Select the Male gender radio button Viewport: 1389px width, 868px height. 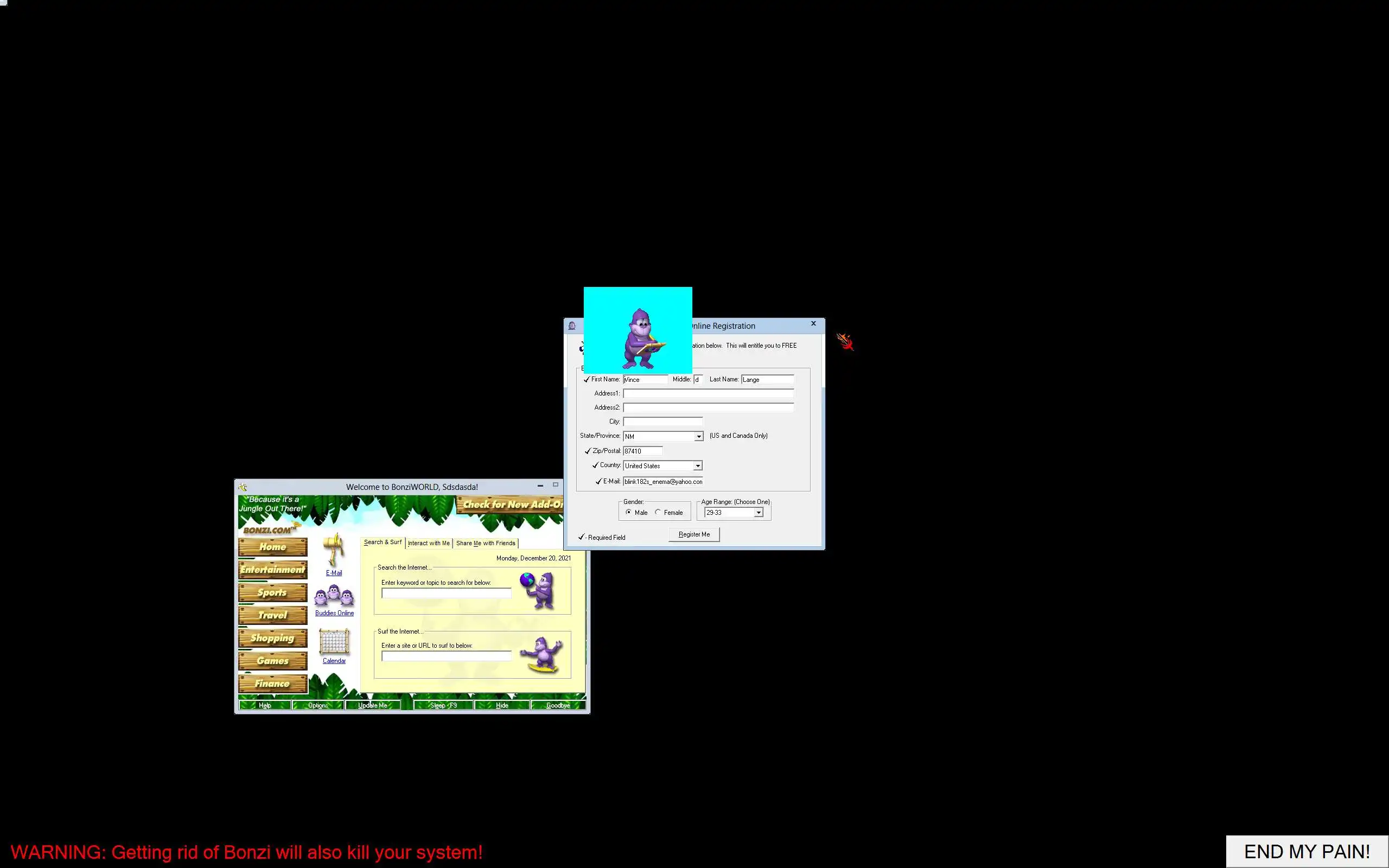tap(628, 512)
